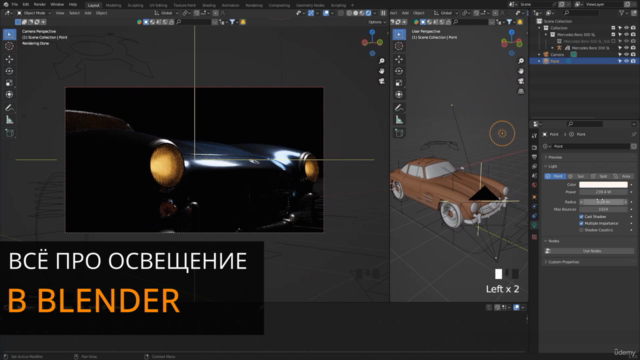Toggle Camera visibility eye icon in outliner

pos(627,54)
